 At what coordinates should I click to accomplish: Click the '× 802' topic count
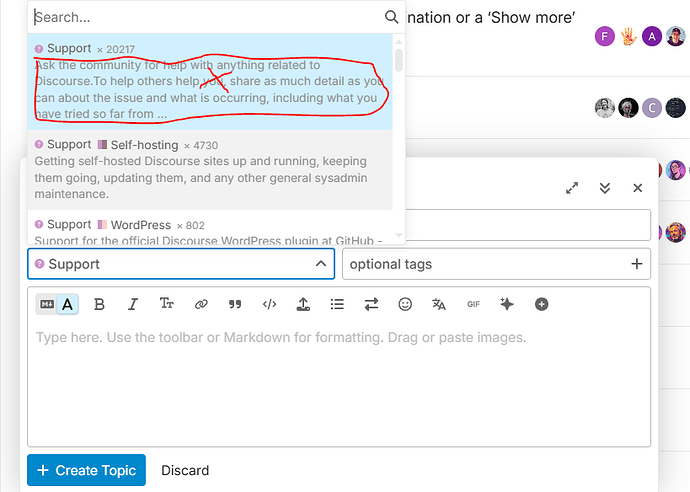click(x=191, y=225)
